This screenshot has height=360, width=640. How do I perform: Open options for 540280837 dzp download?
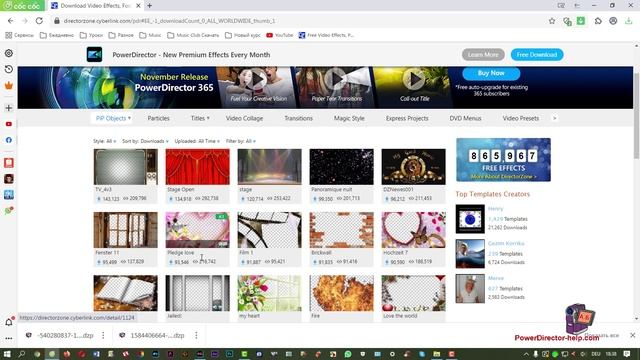(103, 335)
